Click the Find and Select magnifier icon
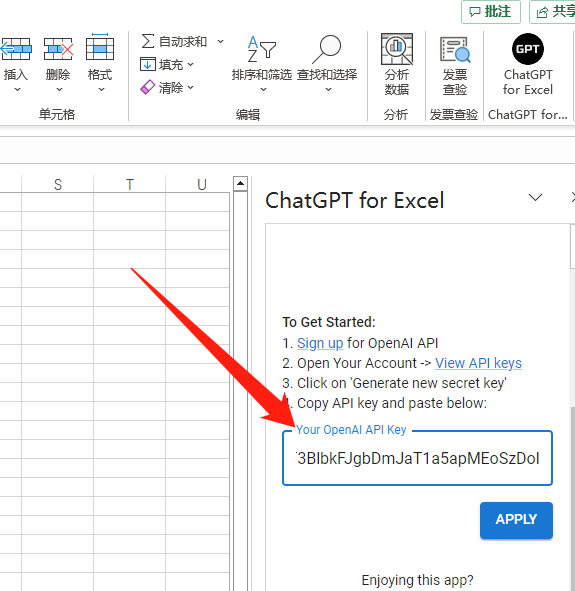This screenshot has width=575, height=591. pyautogui.click(x=327, y=49)
